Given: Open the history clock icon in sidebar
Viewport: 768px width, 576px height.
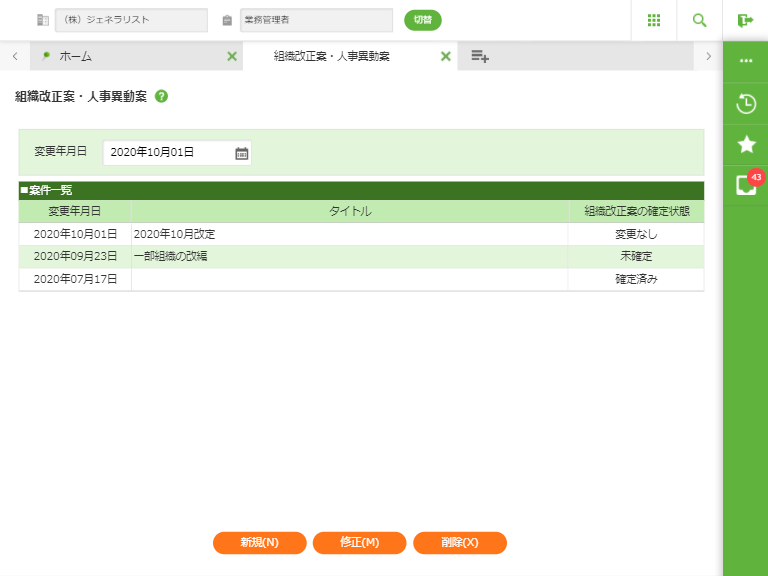Looking at the screenshot, I should click(x=746, y=103).
